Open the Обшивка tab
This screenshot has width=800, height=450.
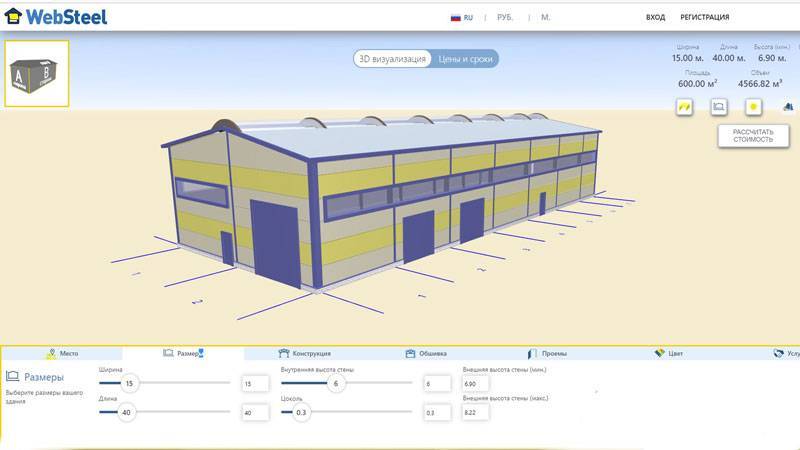pos(426,353)
